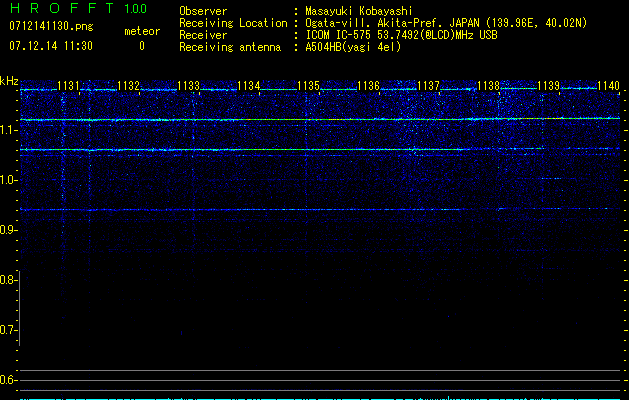629x400 pixels.
Task: Click the 0.6 kHz axis label
Action: coord(8,380)
